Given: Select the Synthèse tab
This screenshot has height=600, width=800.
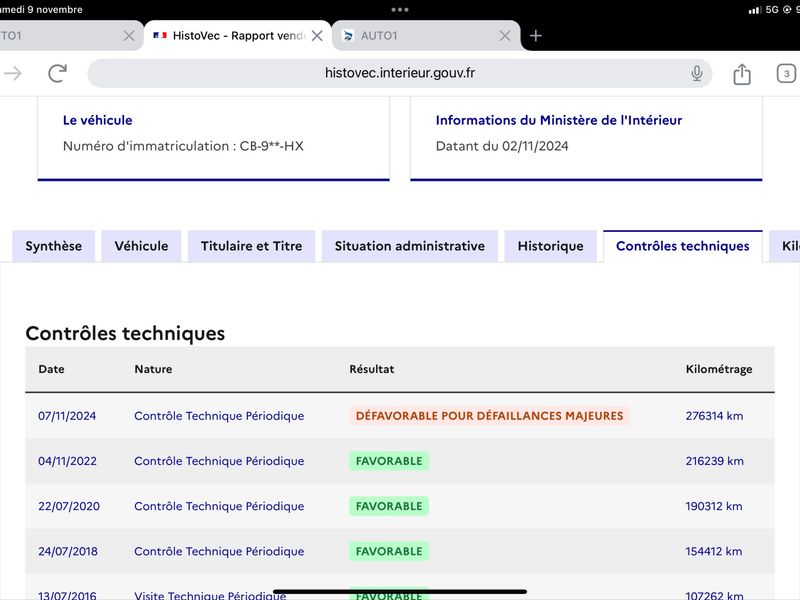Looking at the screenshot, I should tap(54, 246).
